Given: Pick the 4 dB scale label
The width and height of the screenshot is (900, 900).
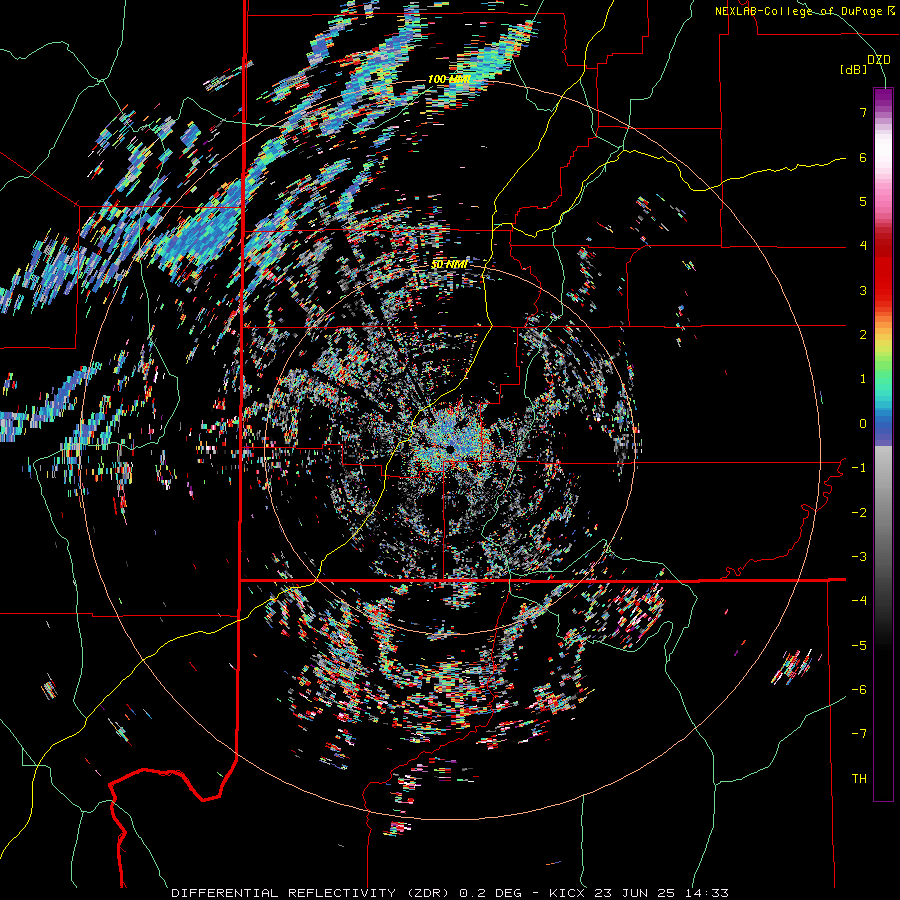Looking at the screenshot, I should click(863, 246).
